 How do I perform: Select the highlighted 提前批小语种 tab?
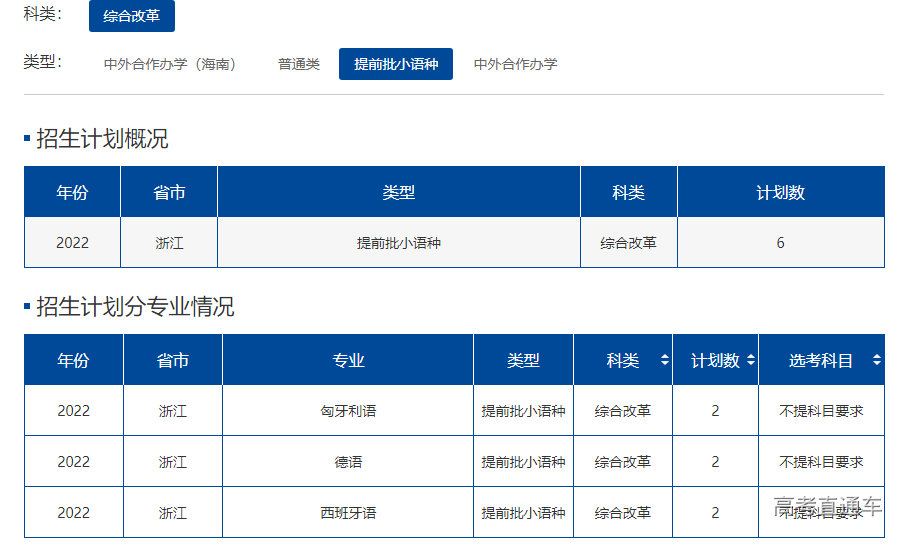(x=396, y=64)
